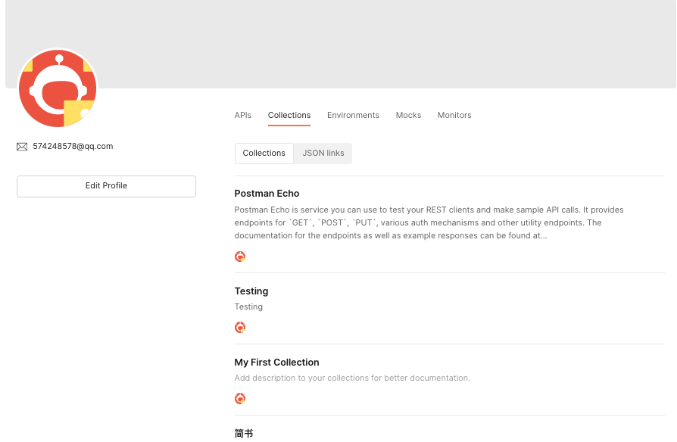Click the 574248578@qq.com email address
The width and height of the screenshot is (677, 442).
click(73, 146)
